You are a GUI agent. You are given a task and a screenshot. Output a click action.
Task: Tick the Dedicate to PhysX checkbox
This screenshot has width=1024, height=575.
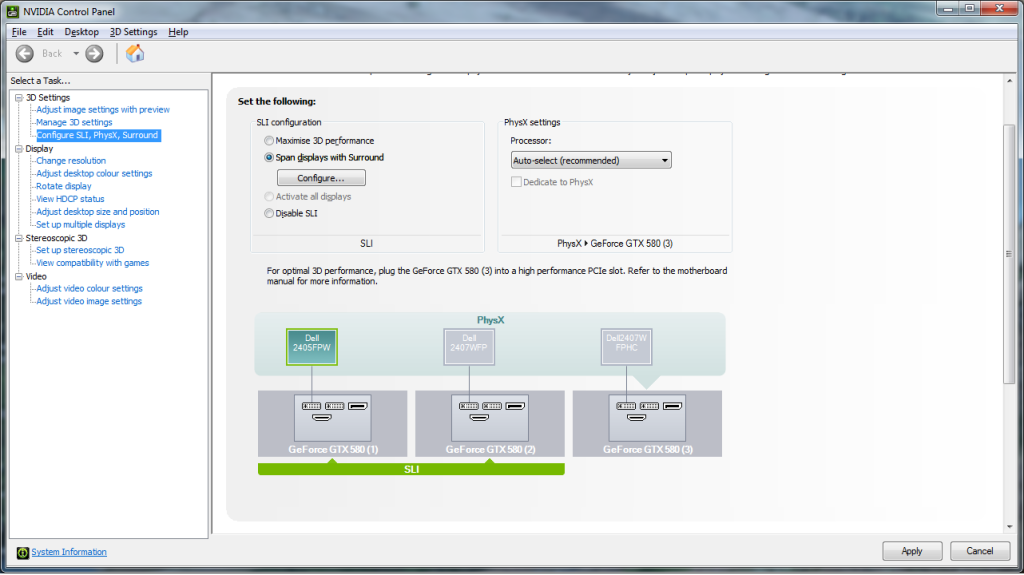point(516,182)
